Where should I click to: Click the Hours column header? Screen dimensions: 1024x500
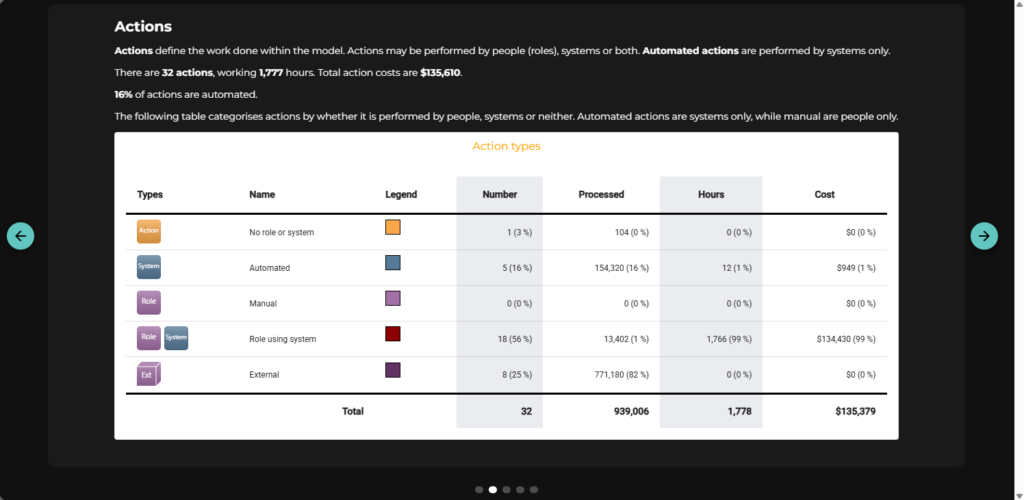click(x=711, y=195)
